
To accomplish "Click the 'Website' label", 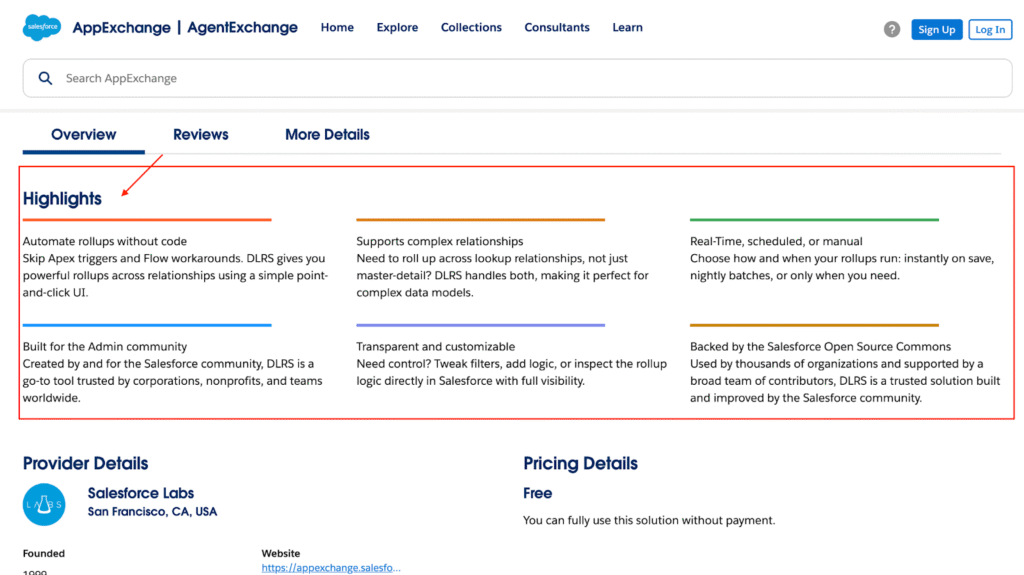I will [x=281, y=553].
